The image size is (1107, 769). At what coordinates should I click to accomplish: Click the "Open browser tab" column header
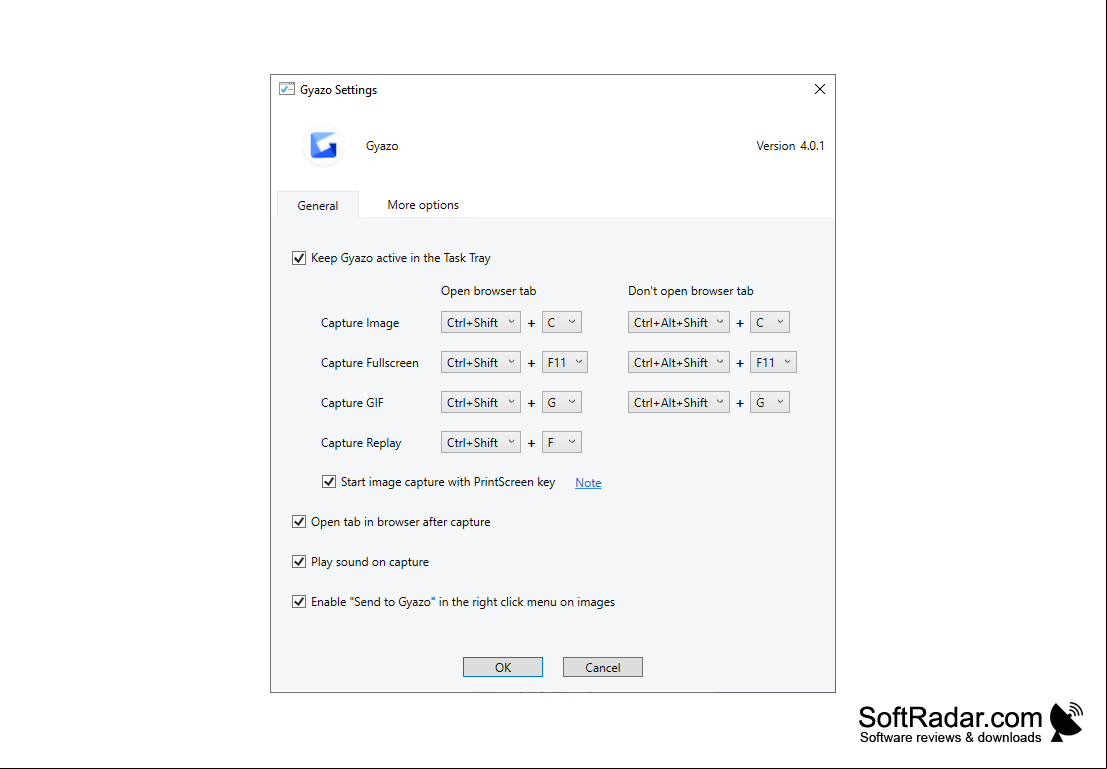click(x=489, y=291)
